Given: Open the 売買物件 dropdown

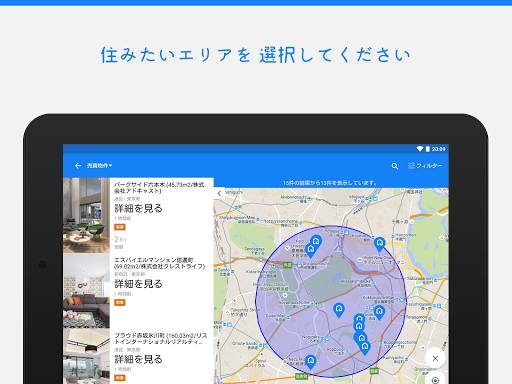Looking at the screenshot, I should point(99,166).
